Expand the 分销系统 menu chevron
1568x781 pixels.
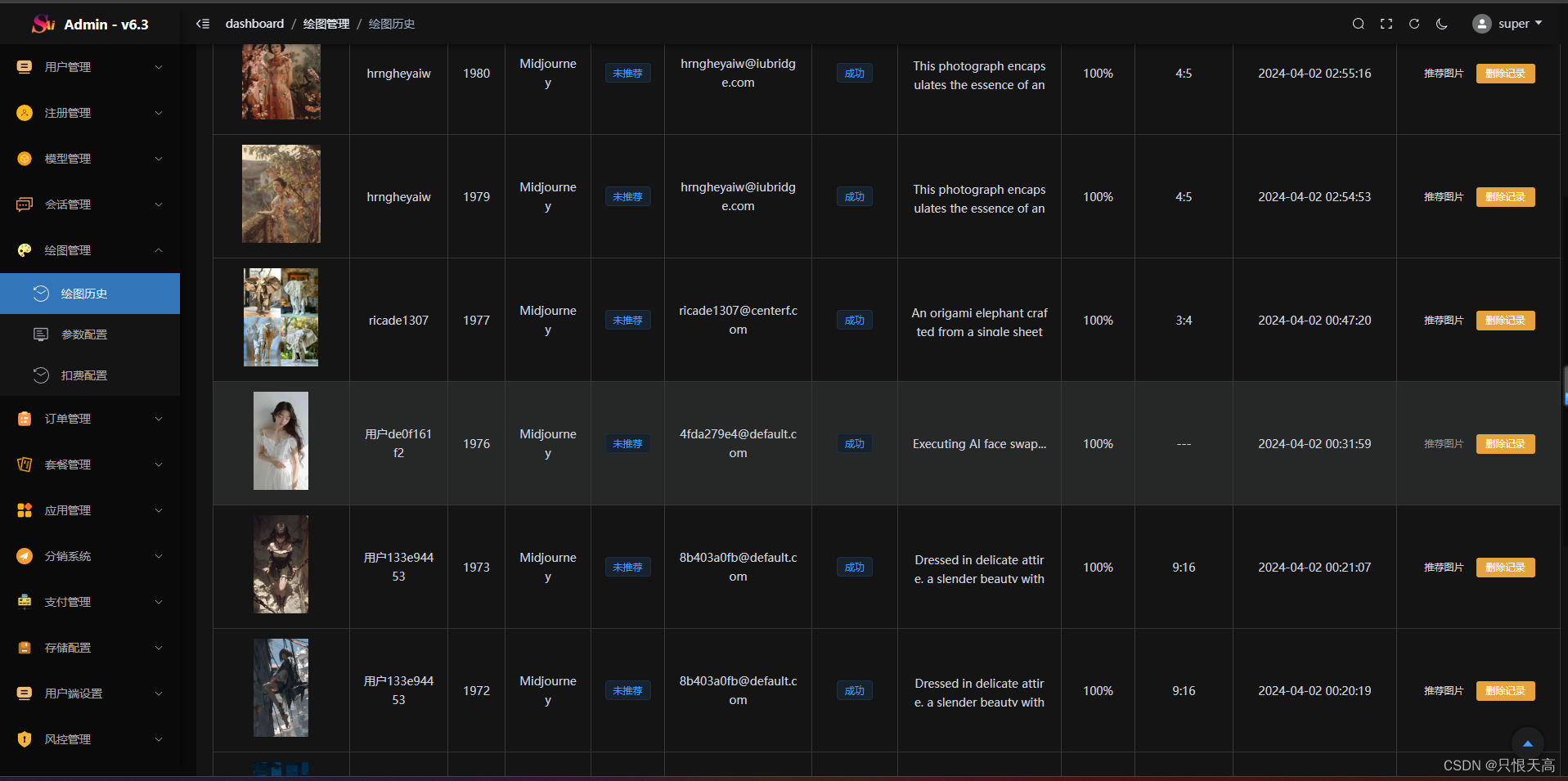click(159, 556)
